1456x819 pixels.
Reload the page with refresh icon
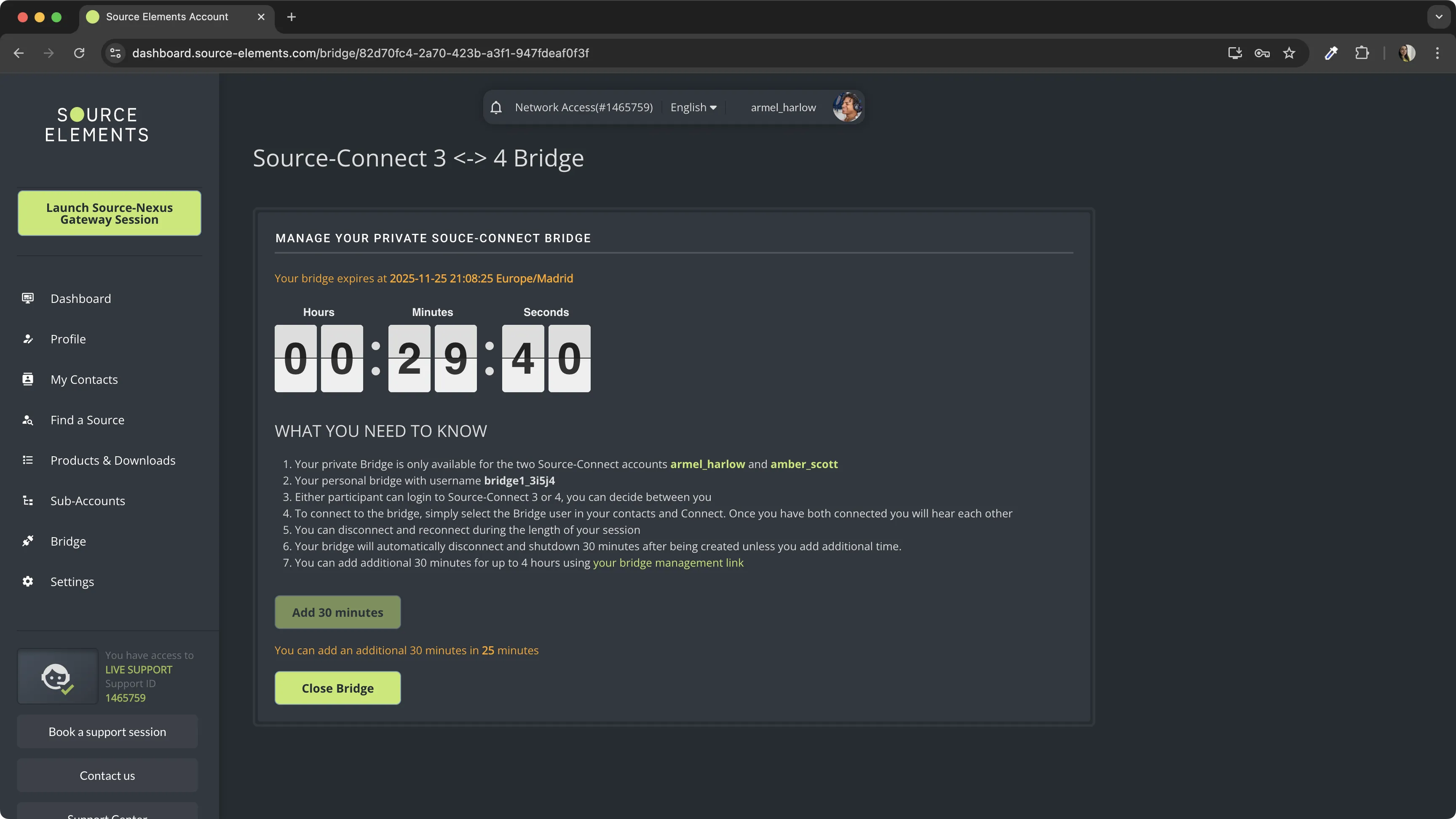click(79, 53)
